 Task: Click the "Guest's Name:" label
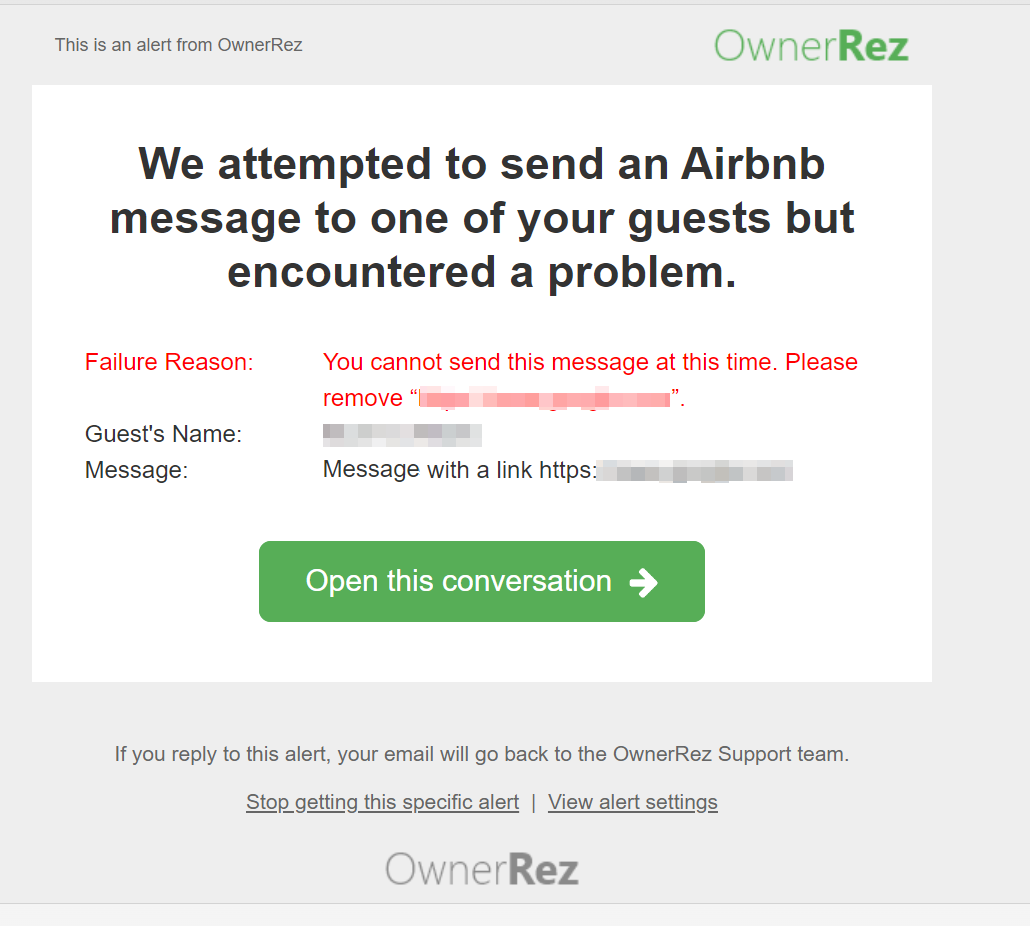click(163, 434)
